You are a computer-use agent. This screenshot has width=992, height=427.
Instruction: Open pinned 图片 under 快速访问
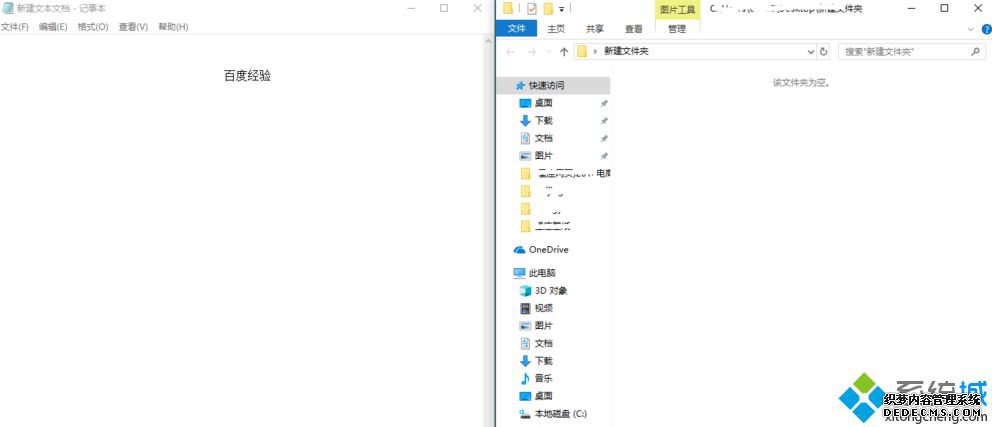click(x=543, y=156)
